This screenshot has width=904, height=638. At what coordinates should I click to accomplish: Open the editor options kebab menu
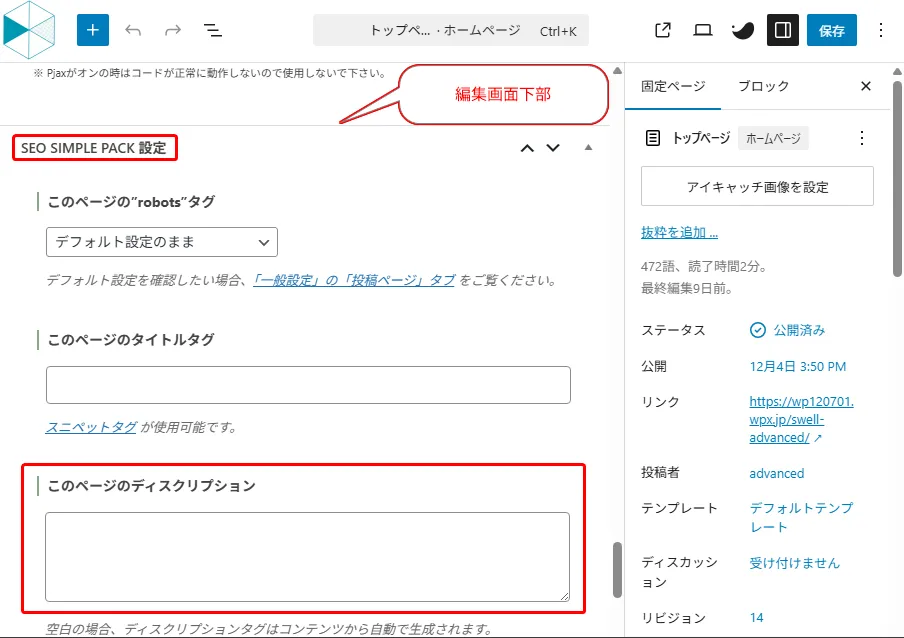(x=879, y=30)
